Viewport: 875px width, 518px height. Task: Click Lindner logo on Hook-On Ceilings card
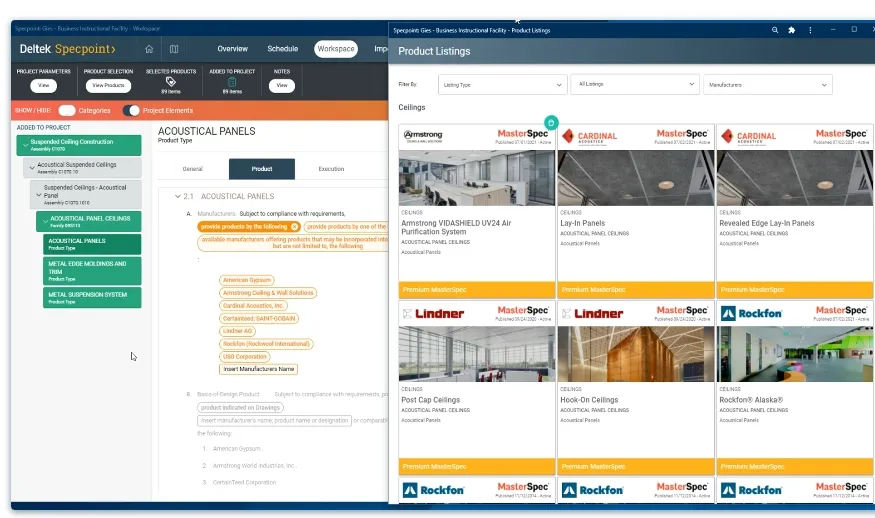(593, 314)
